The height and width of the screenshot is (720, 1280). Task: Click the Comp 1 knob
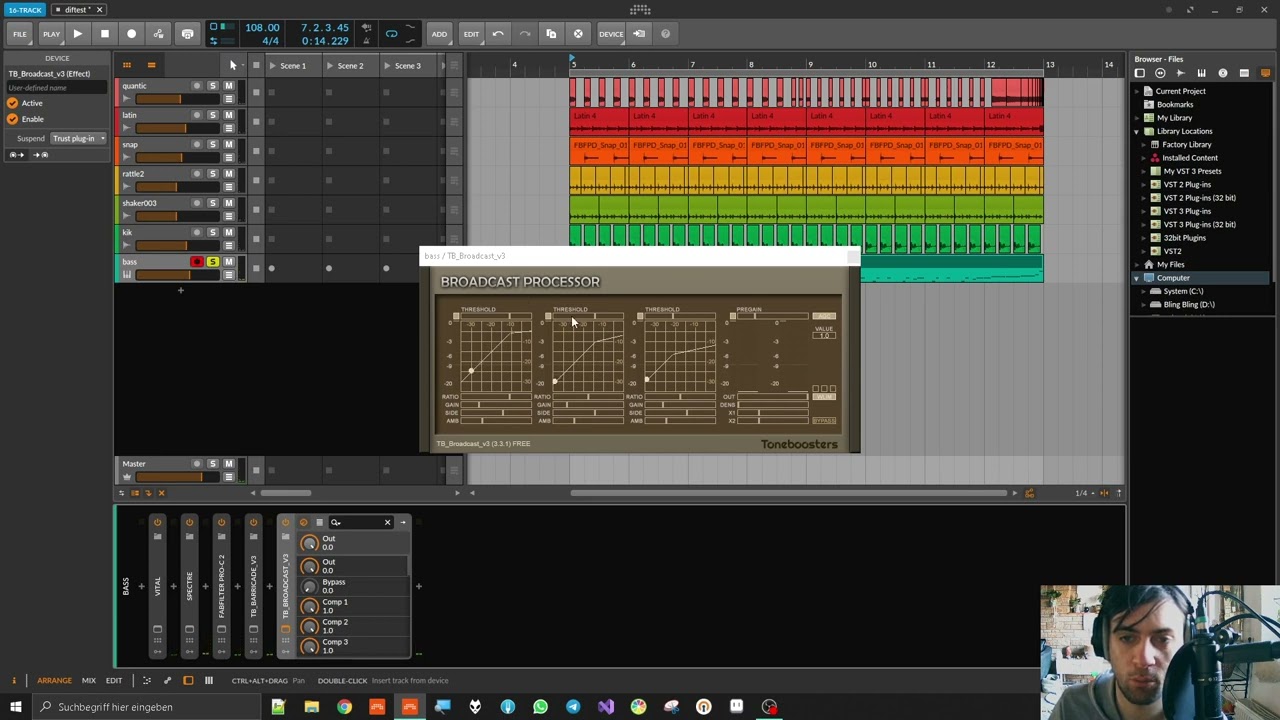[x=309, y=606]
